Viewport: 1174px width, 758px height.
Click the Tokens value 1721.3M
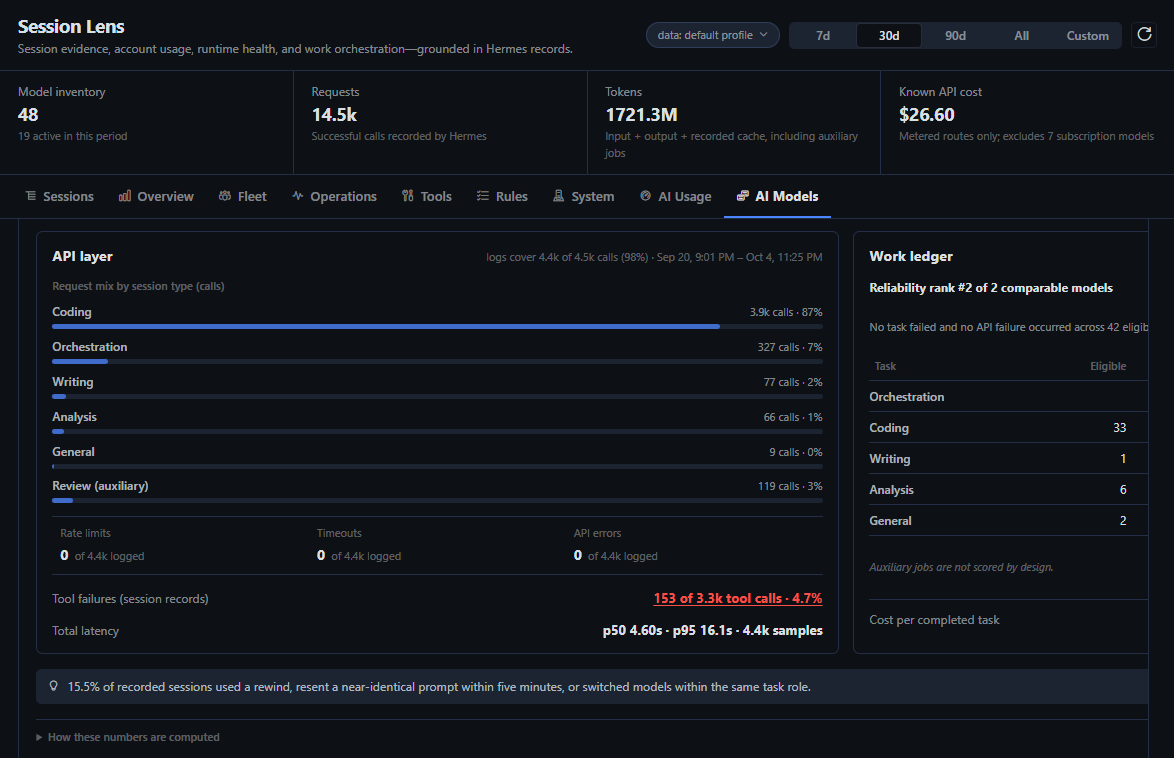(x=641, y=115)
